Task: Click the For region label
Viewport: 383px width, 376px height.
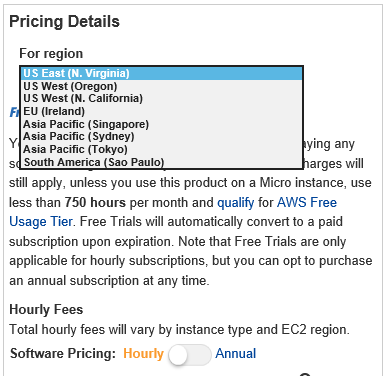Action: pos(51,53)
